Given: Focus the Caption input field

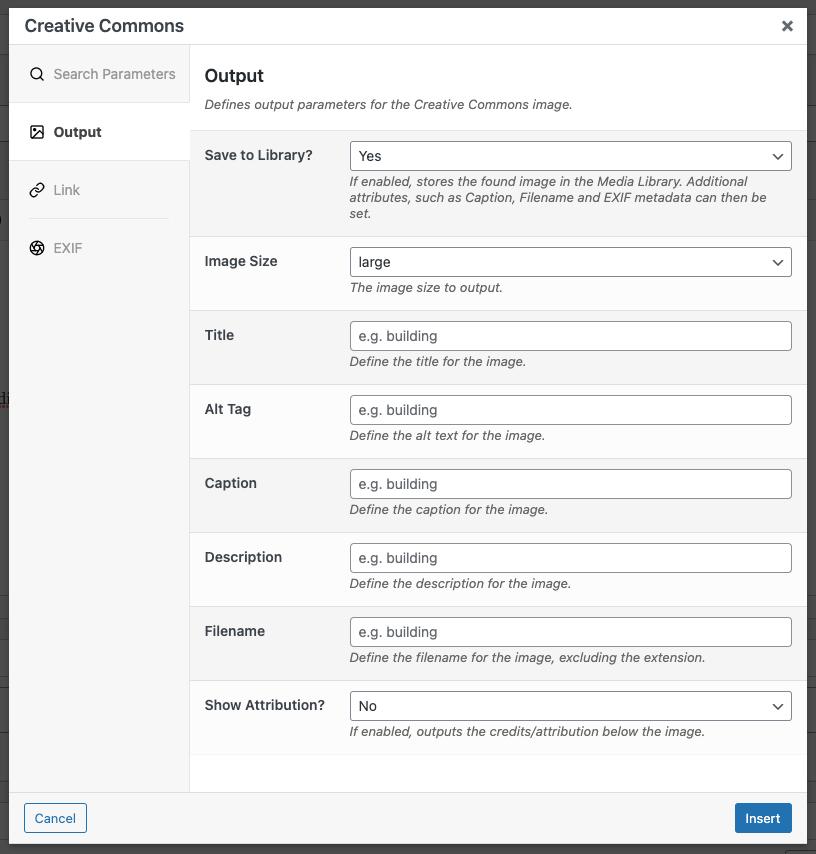Looking at the screenshot, I should pos(570,484).
